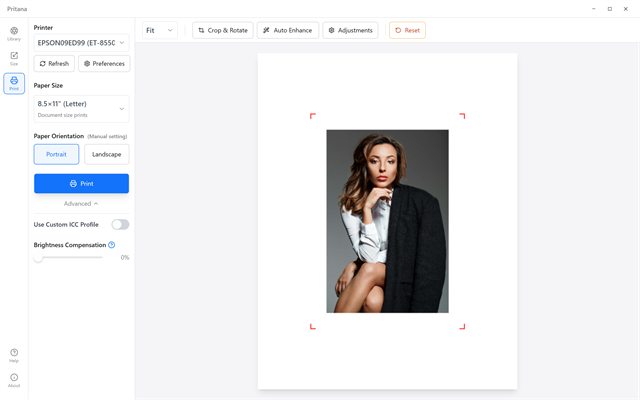Click the Brightness Compensation slider handle
The height and width of the screenshot is (400, 640).
[x=38, y=258]
